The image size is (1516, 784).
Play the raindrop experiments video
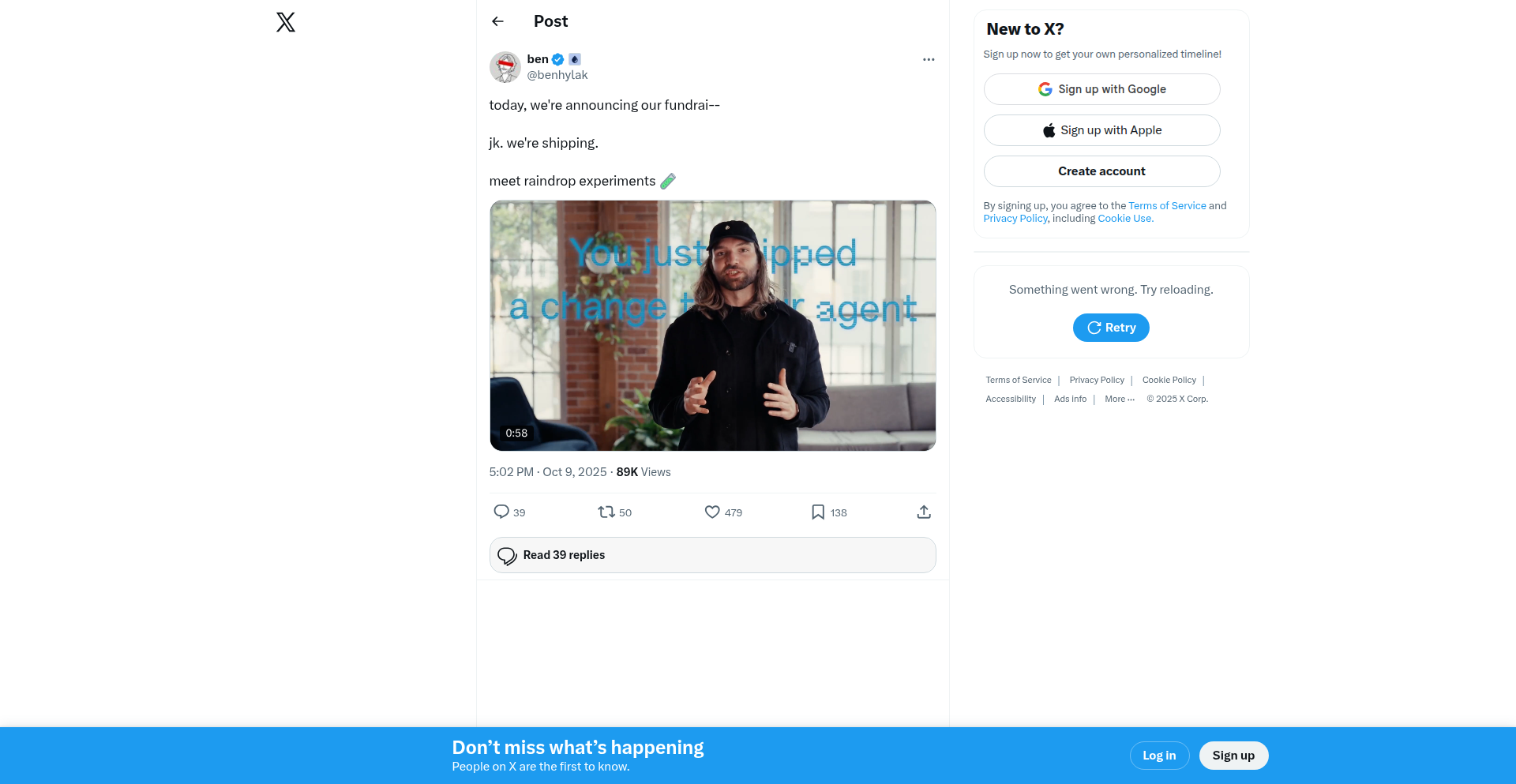click(x=712, y=325)
